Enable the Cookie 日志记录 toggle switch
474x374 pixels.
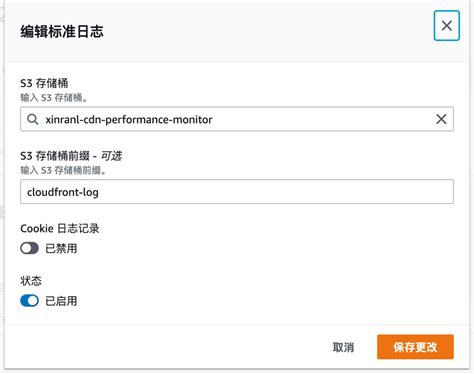pyautogui.click(x=29, y=248)
